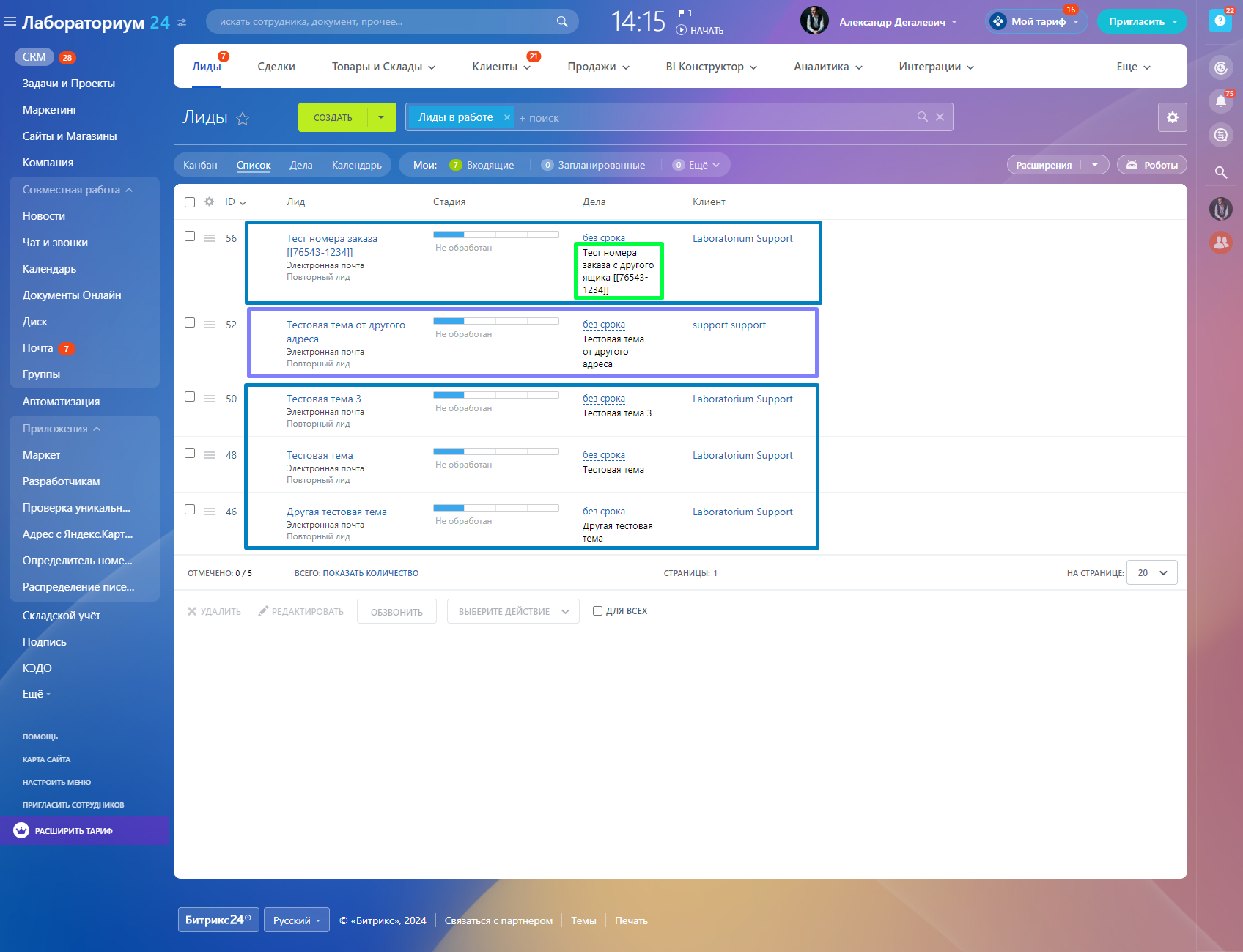Image resolution: width=1243 pixels, height=952 pixels.
Task: Click the grid column settings gear icon
Action: 209,202
